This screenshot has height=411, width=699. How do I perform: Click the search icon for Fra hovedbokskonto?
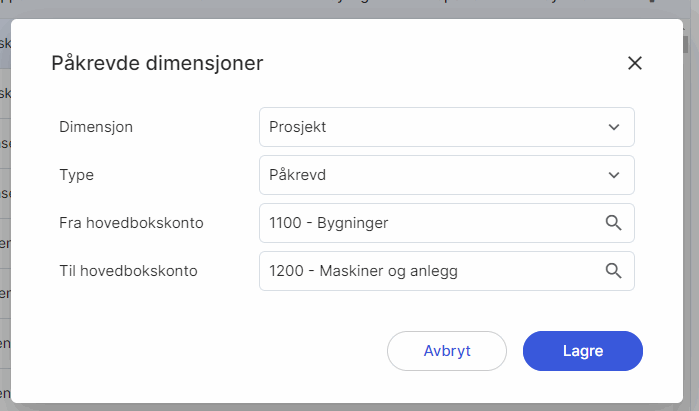click(614, 222)
